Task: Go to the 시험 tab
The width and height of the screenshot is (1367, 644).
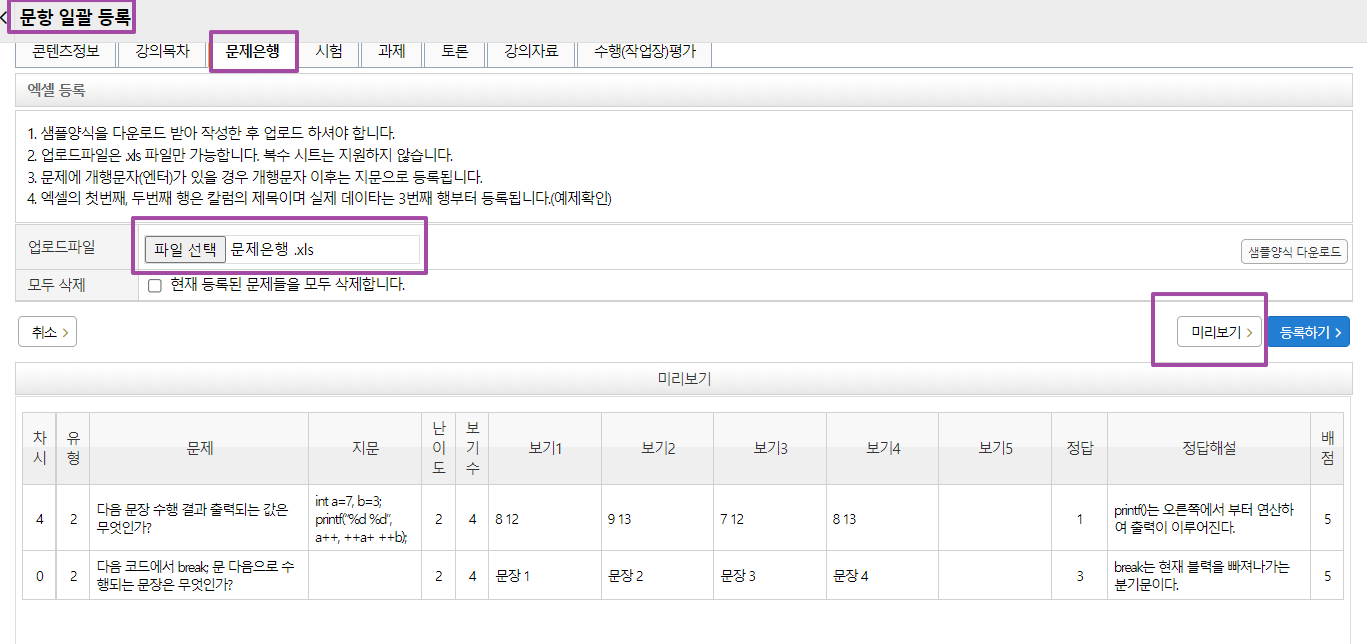Action: (x=329, y=52)
